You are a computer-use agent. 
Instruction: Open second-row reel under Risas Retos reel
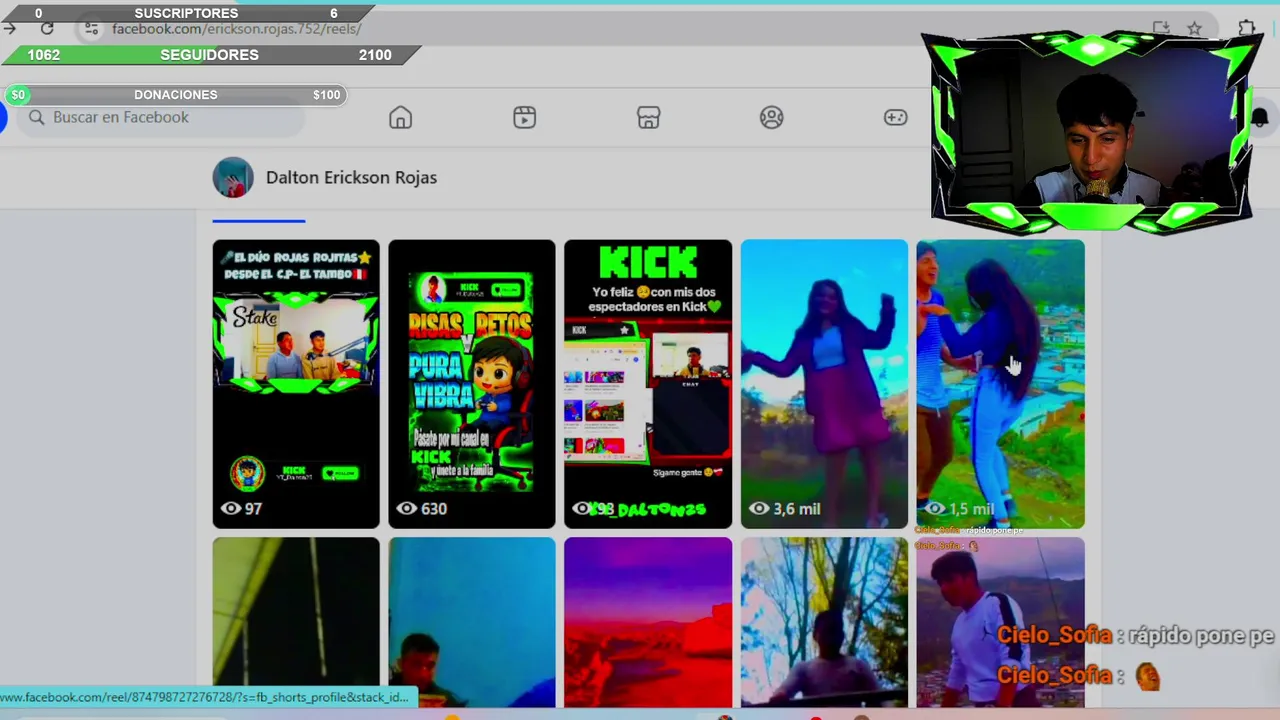(471, 622)
